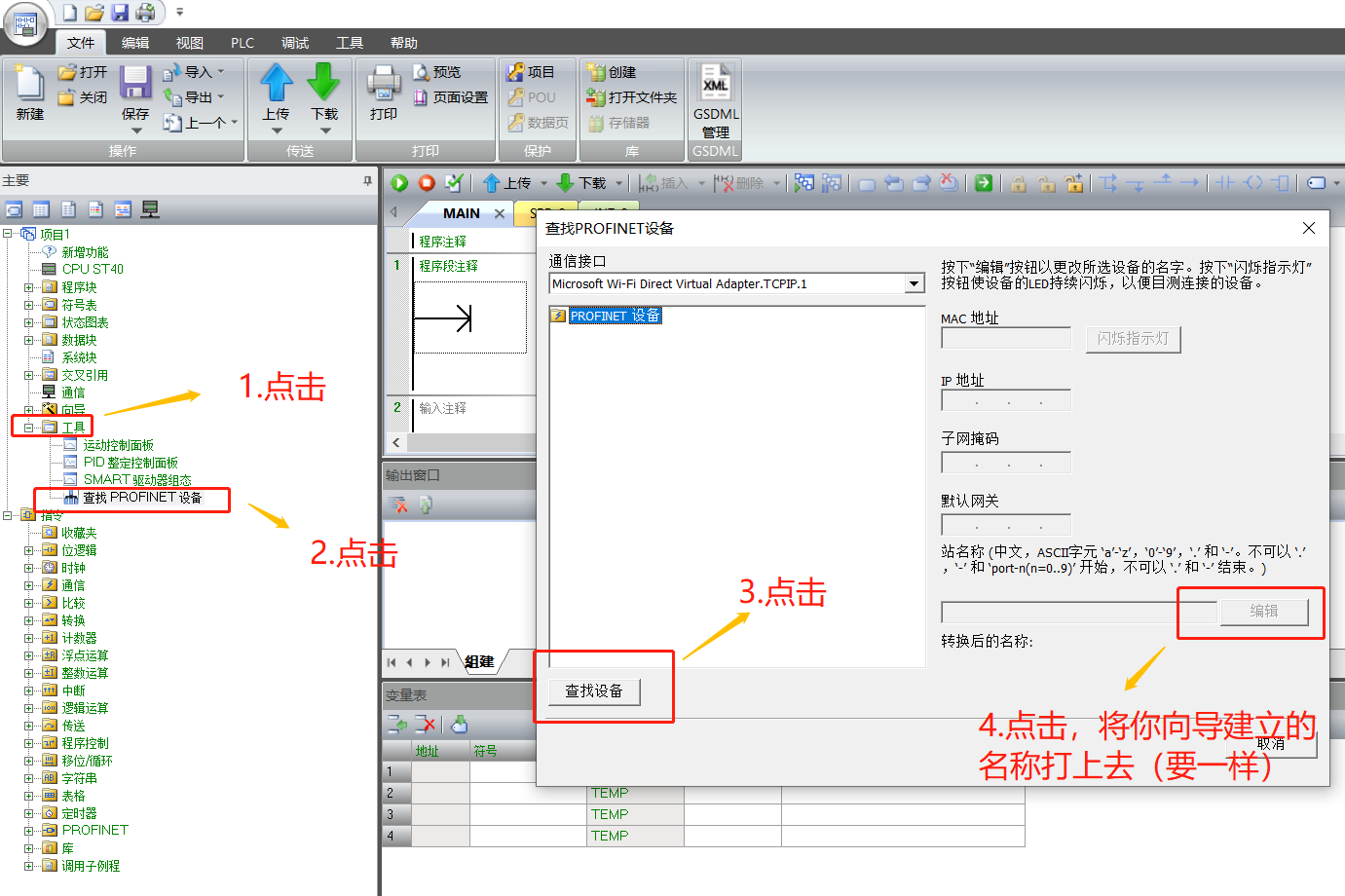Close the 查找PROFINET设备 dialog
This screenshot has height=896, width=1345.
1309,228
